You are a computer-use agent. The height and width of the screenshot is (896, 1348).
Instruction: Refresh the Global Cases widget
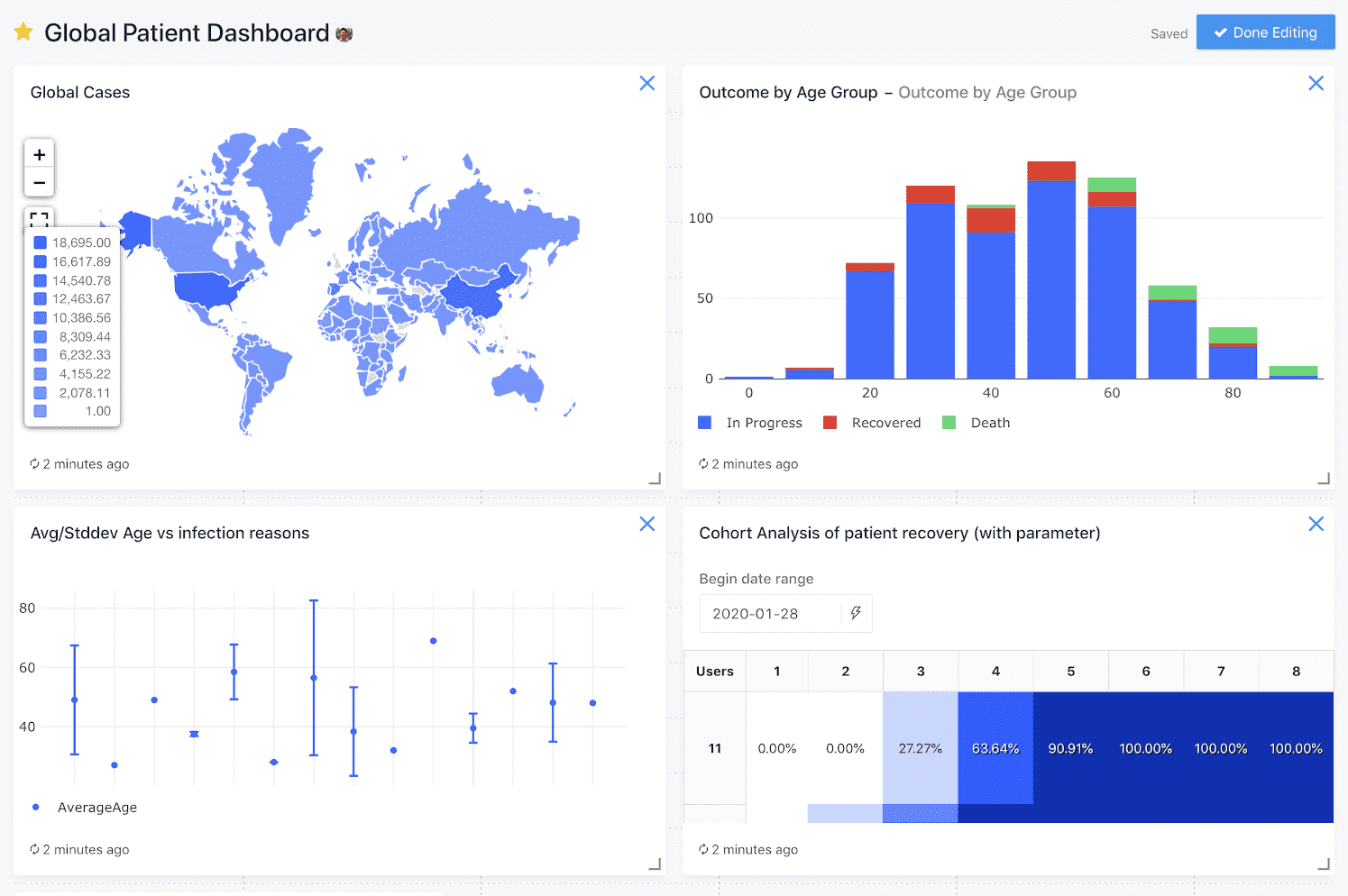pyautogui.click(x=34, y=463)
